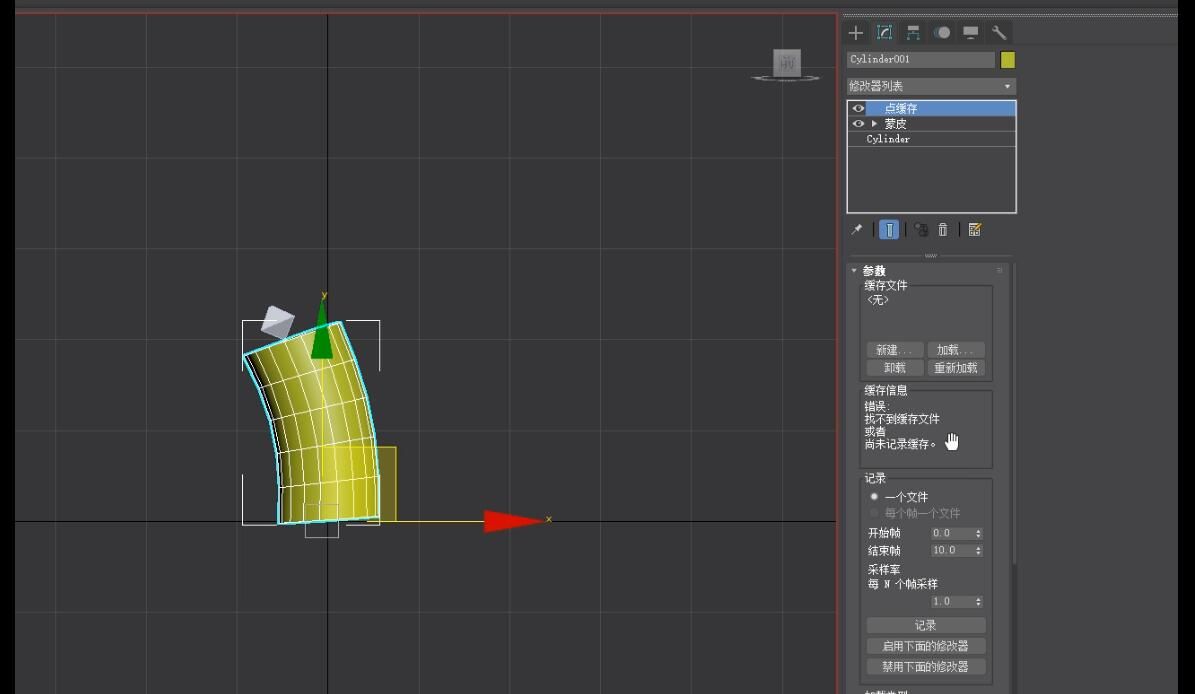Screen dimensions: 1195x694
Task: Toggle Show End Result icon
Action: tap(889, 229)
